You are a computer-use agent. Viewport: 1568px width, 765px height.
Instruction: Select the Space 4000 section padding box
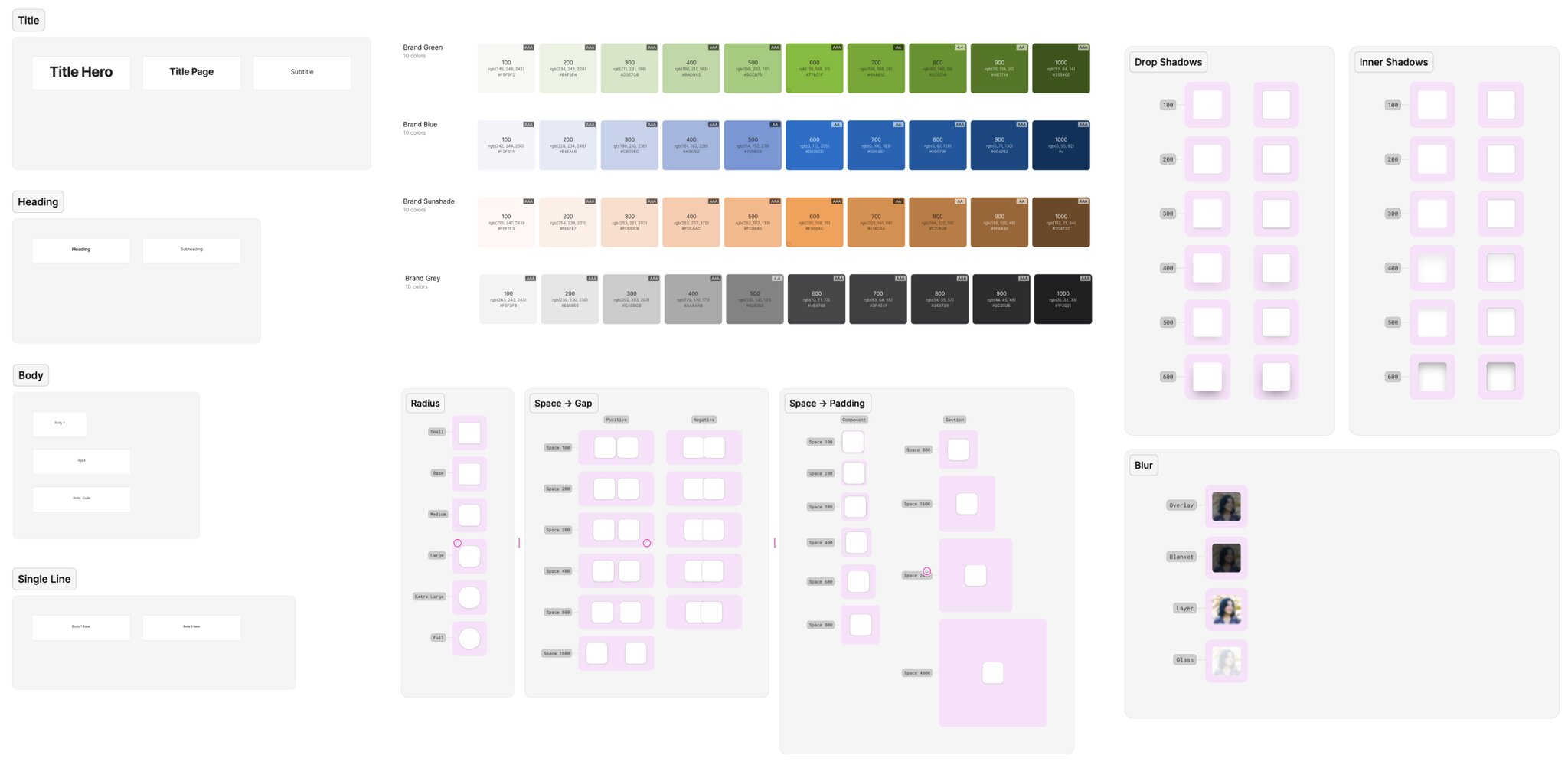pyautogui.click(x=992, y=672)
